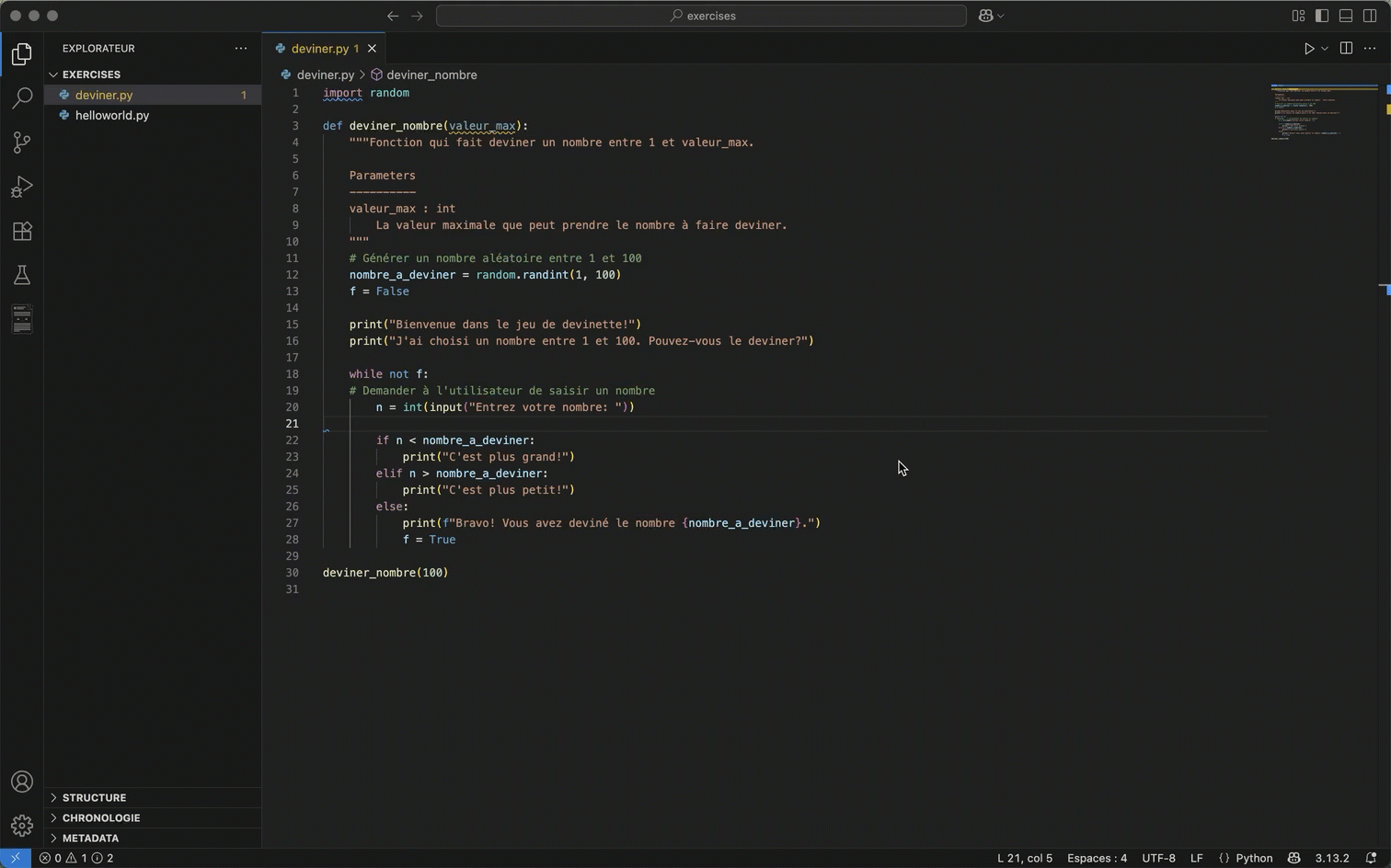The width and height of the screenshot is (1391, 868).
Task: Open the Extensions view
Action: (x=22, y=231)
